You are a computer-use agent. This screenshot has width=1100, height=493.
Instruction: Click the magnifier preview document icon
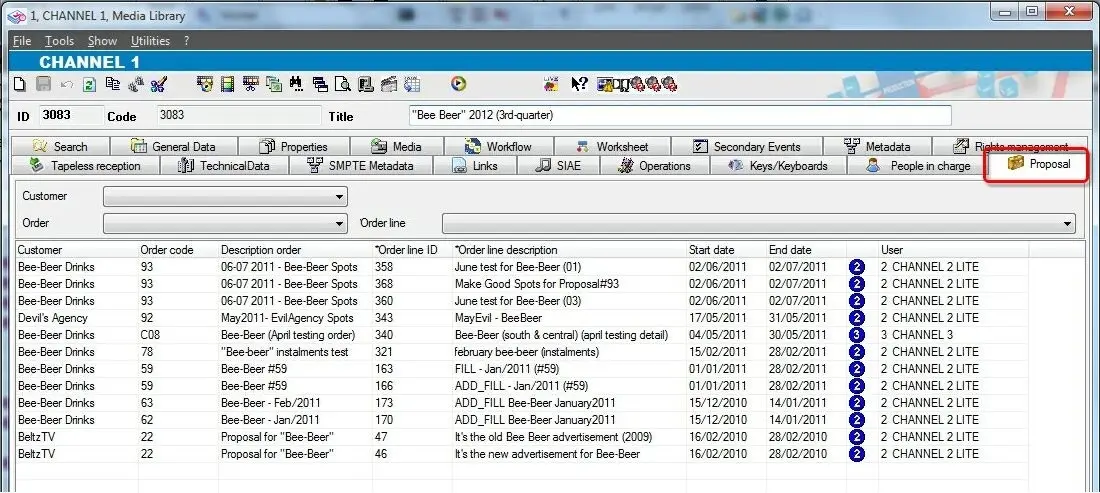click(x=343, y=84)
